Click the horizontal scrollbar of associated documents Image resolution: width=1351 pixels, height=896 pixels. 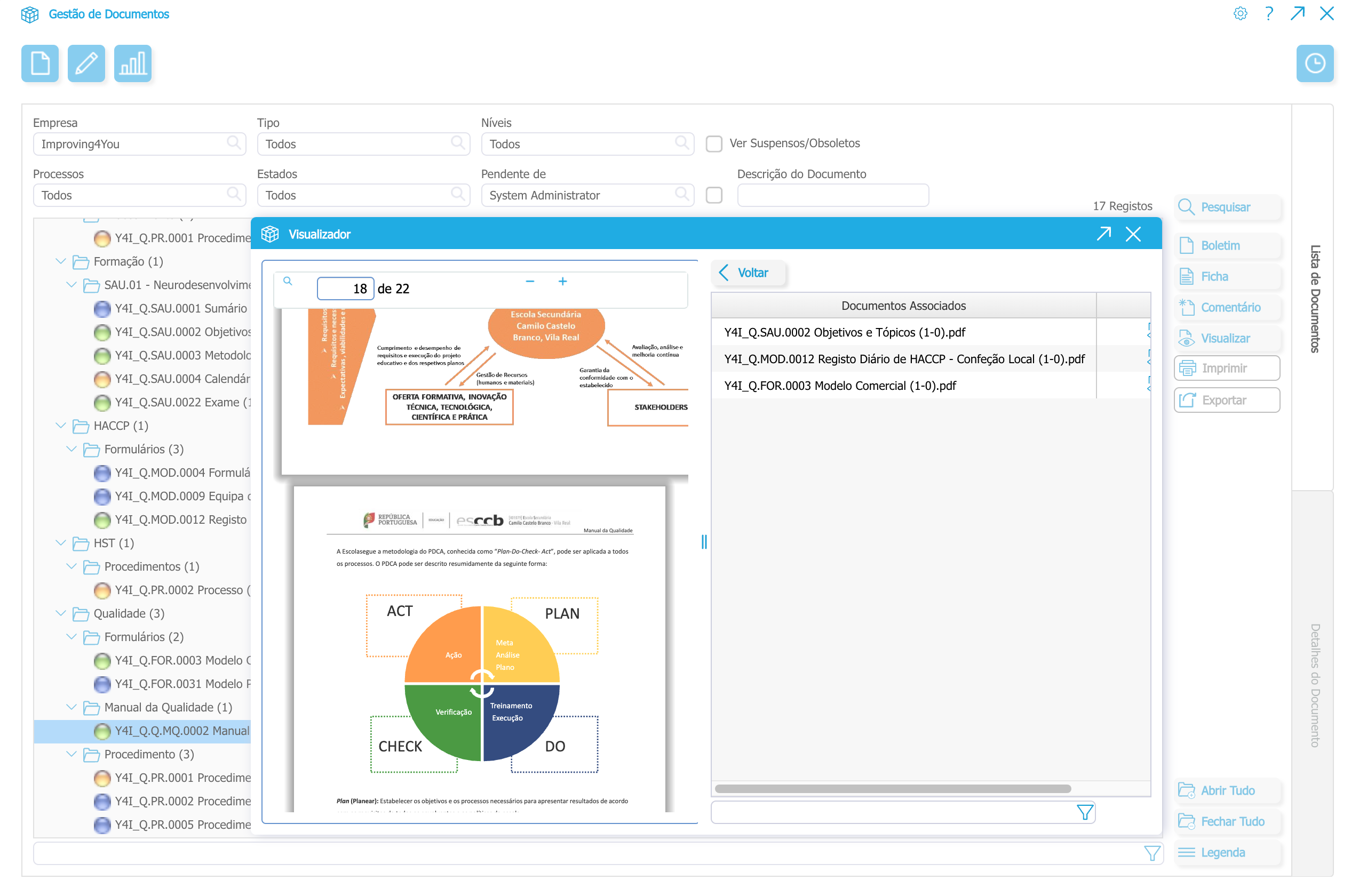(892, 789)
